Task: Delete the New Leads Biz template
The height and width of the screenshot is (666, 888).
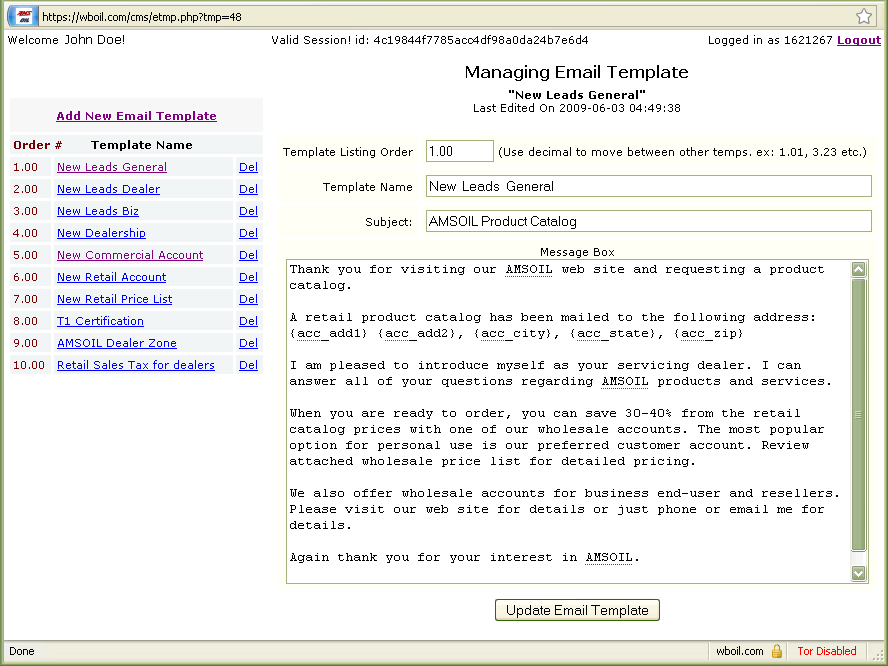Action: [x=248, y=211]
